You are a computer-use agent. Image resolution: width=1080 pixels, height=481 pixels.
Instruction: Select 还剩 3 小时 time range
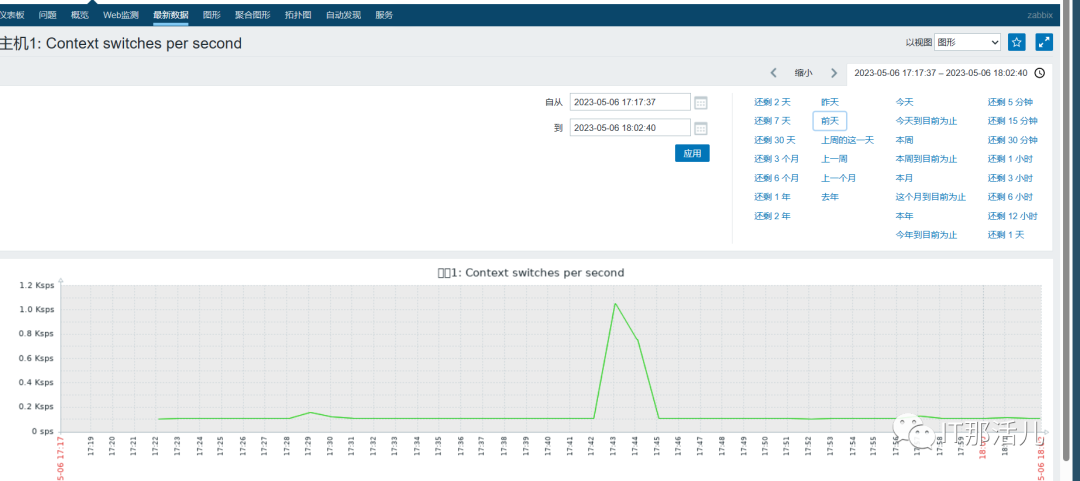coord(1010,178)
